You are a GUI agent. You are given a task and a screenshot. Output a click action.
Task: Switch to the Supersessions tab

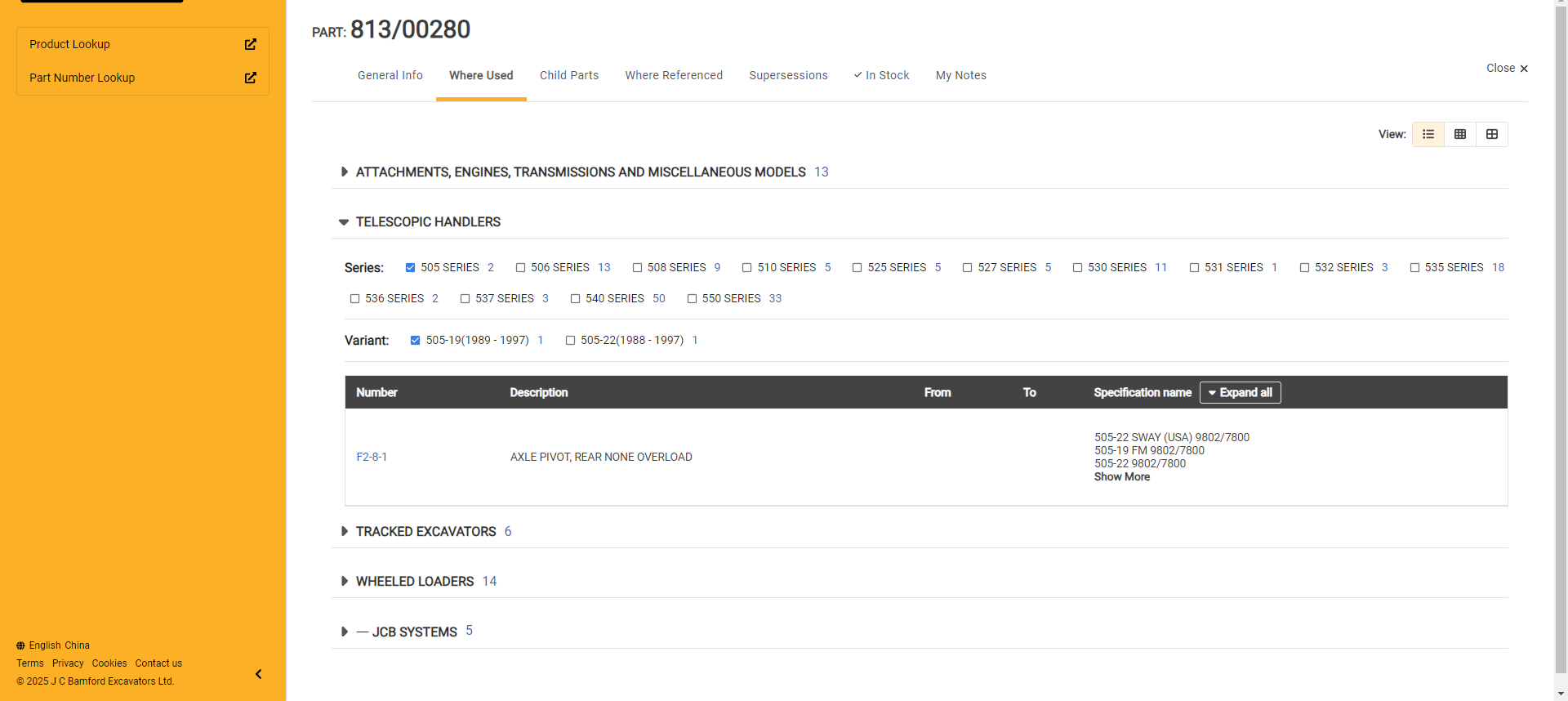[787, 75]
